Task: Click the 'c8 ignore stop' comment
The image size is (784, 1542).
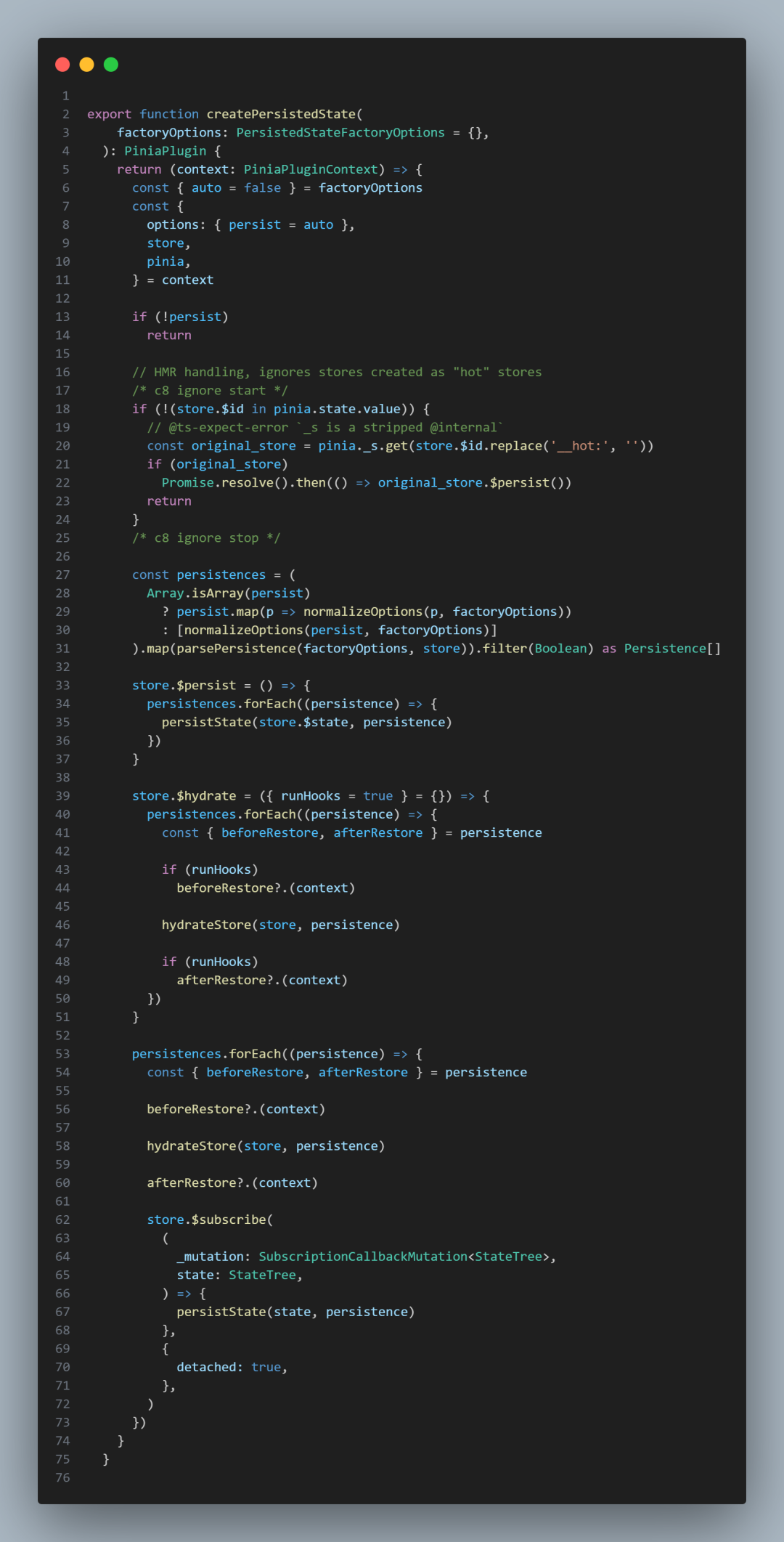Action: click(x=206, y=538)
